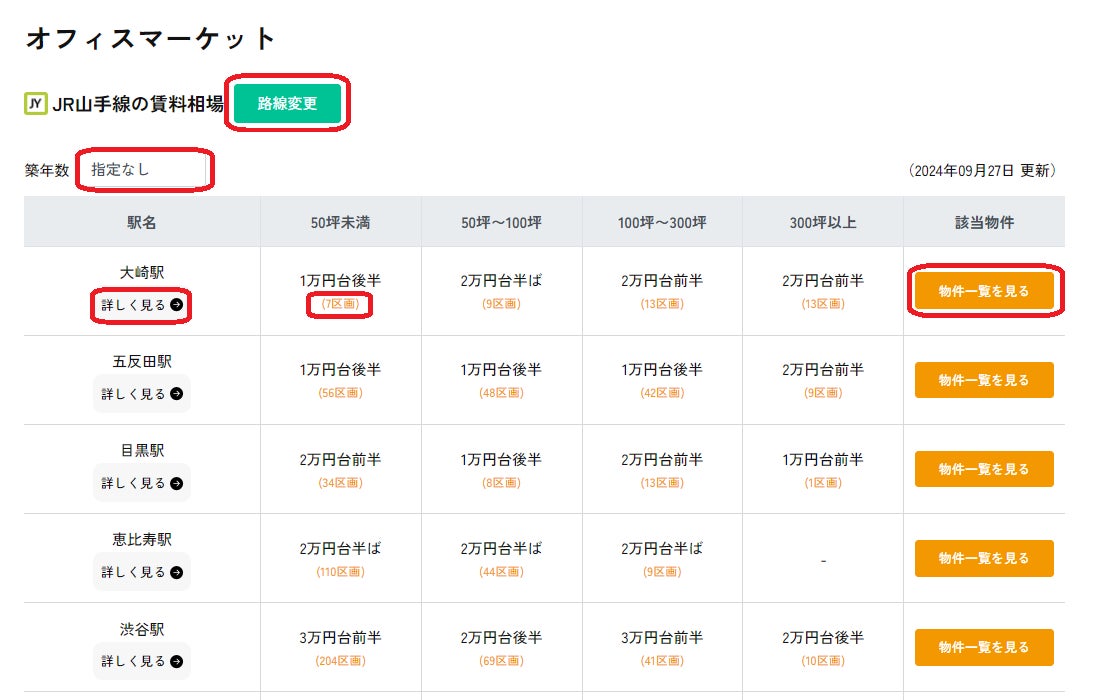1093x700 pixels.
Task: View 五反田駅 property list button
Action: [984, 380]
